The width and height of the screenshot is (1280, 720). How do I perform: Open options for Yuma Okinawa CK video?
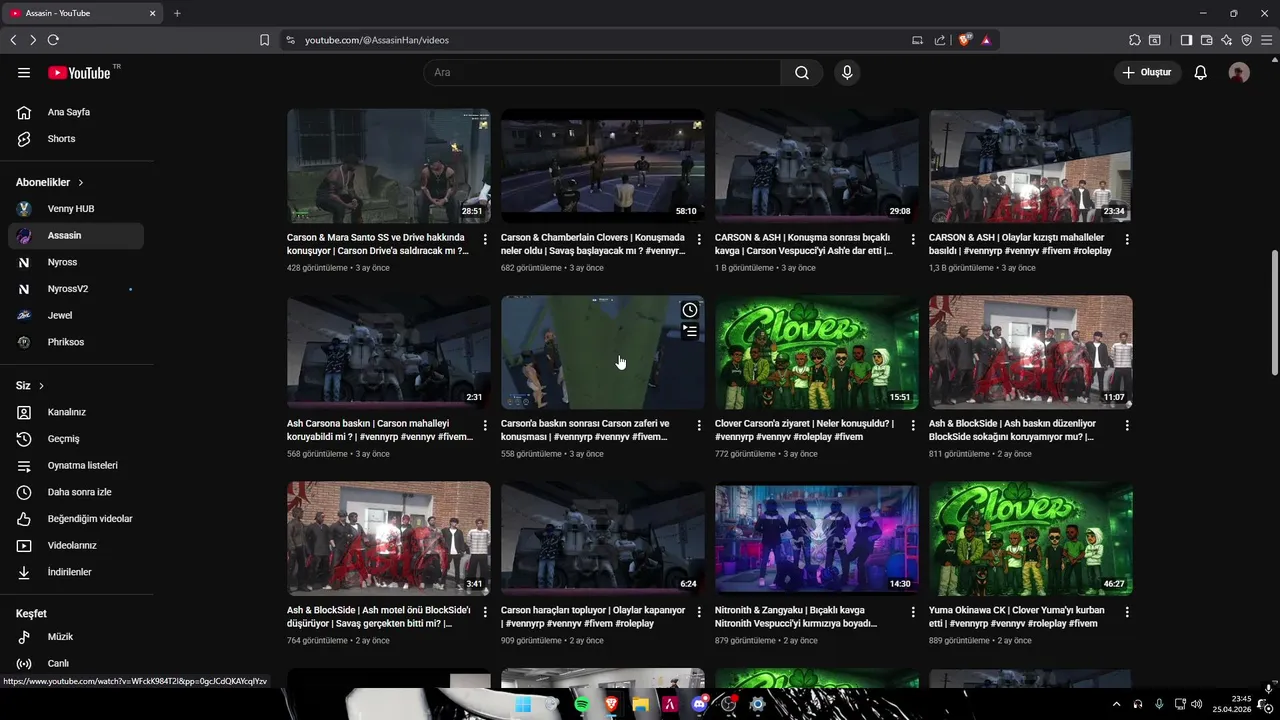click(1127, 612)
